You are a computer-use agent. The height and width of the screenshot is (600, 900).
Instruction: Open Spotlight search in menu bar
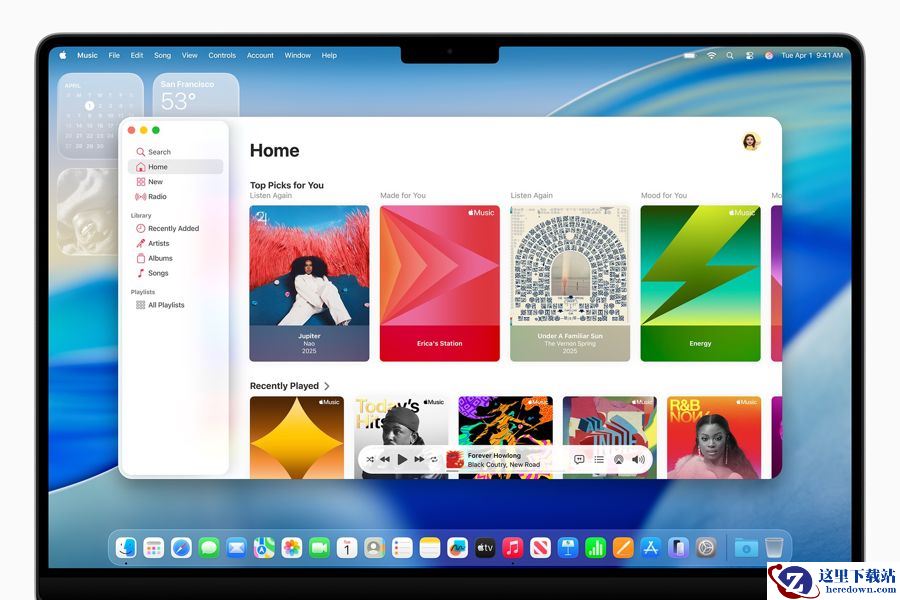(730, 55)
